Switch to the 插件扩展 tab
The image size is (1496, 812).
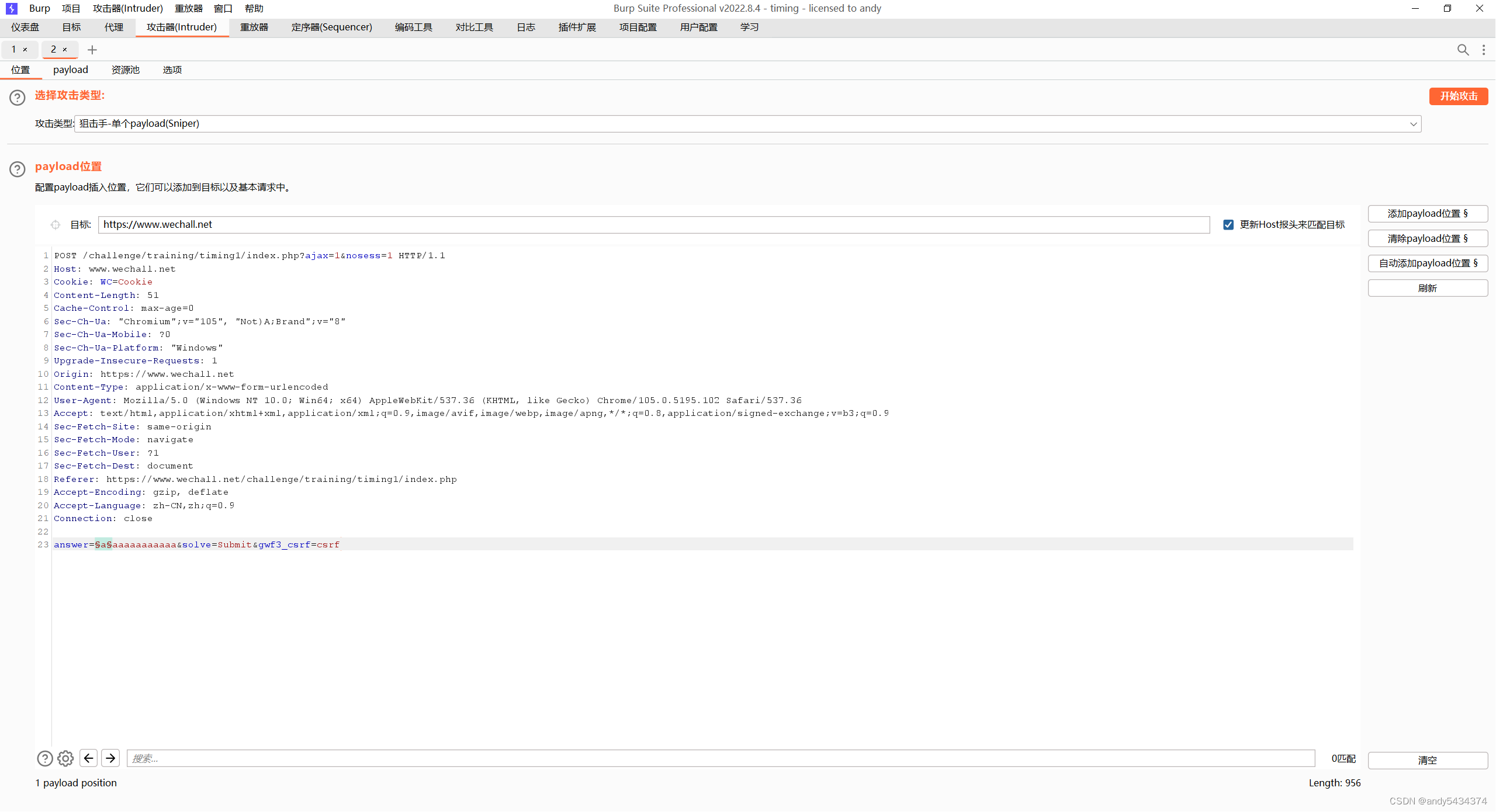click(x=577, y=27)
